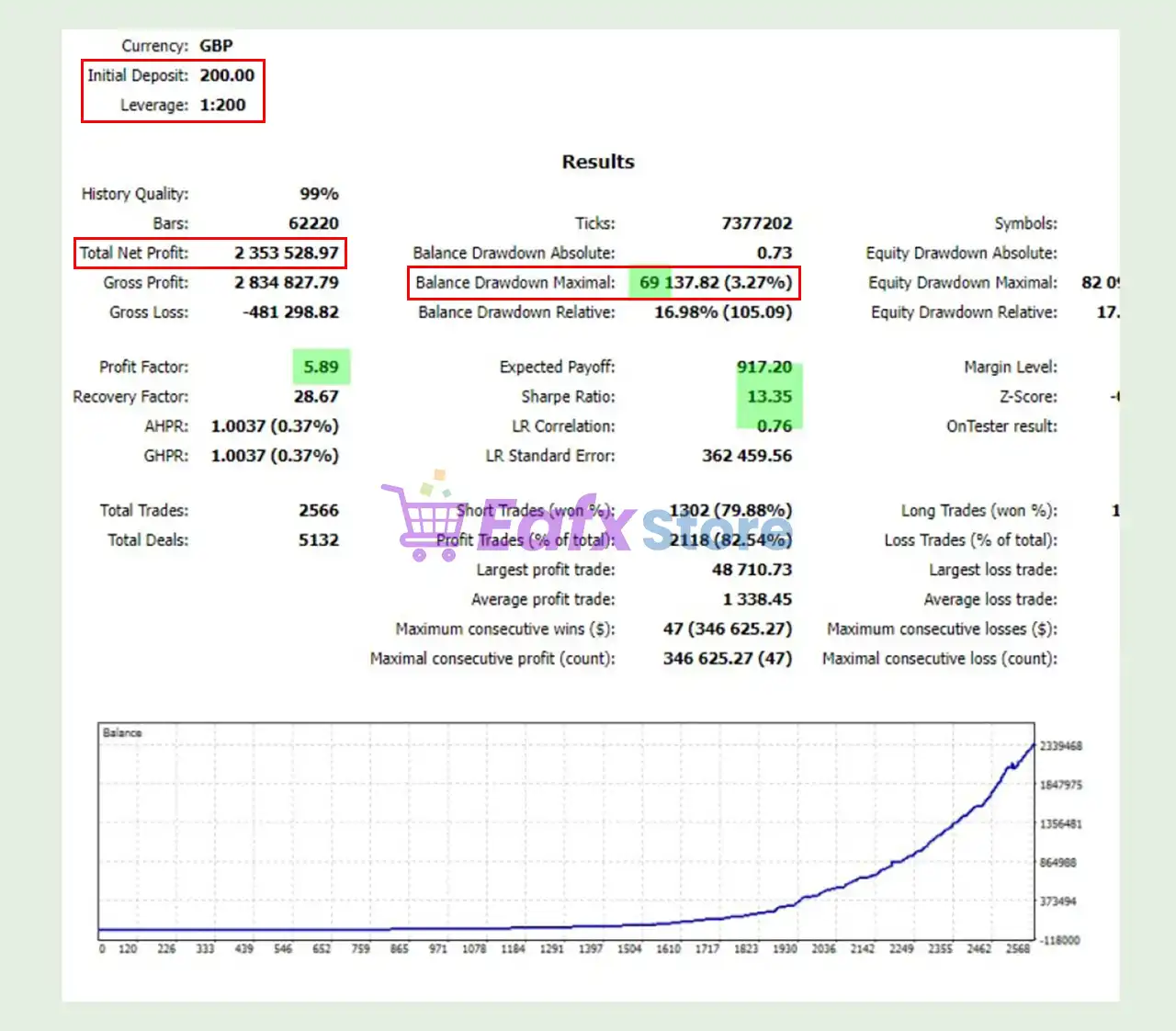Viewport: 1176px width, 1031px height.
Task: Click the GHPR value 1.0037 (0.37%)
Action: pyautogui.click(x=275, y=456)
